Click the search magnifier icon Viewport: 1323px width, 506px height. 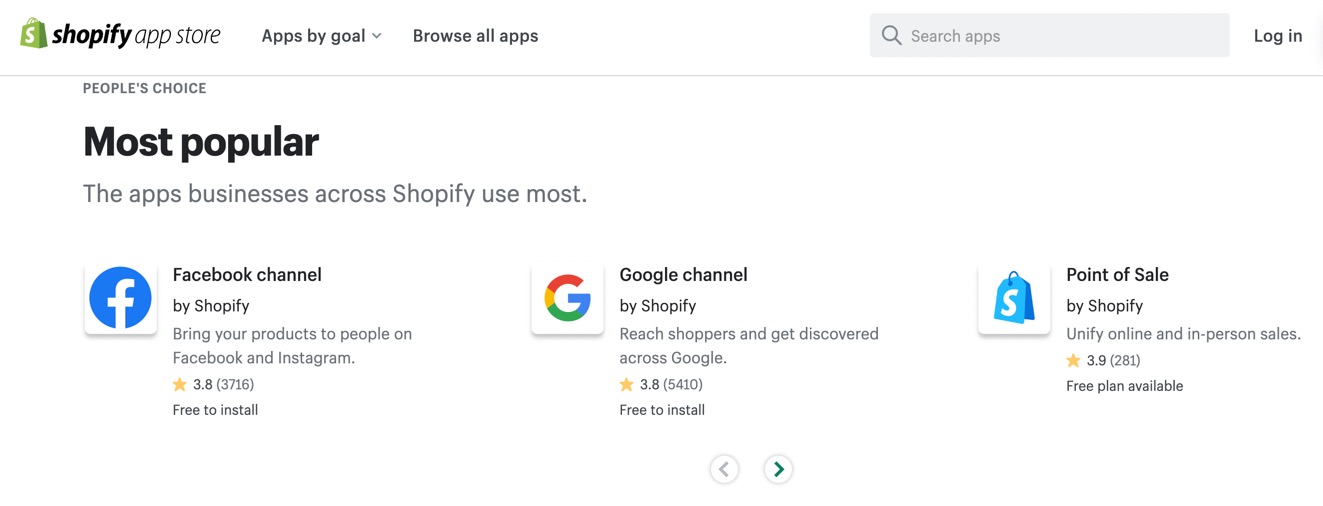point(891,36)
